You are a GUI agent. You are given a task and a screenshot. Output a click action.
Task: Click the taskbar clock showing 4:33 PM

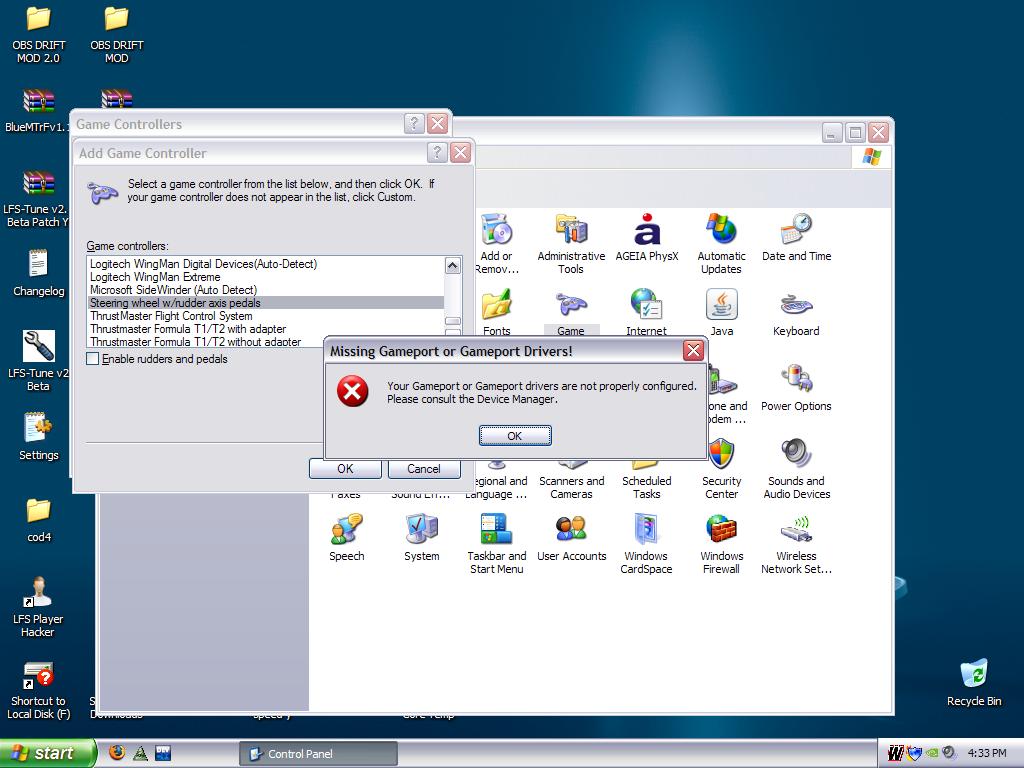[x=987, y=753]
